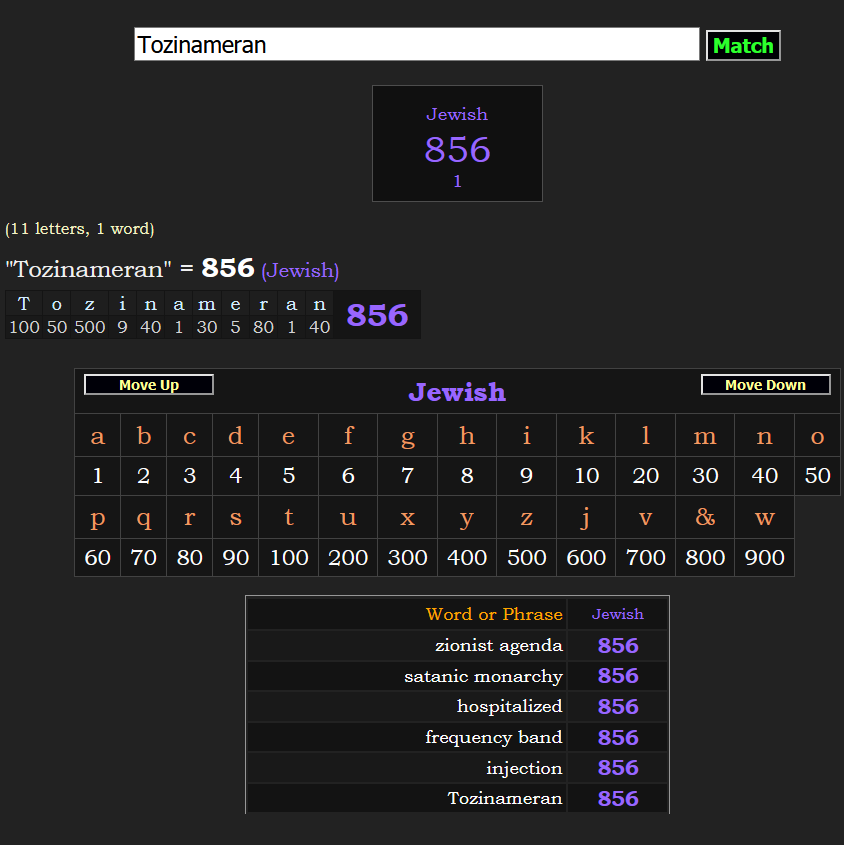The height and width of the screenshot is (845, 844).
Task: Click letter 'g' in the cipher chart
Action: pos(407,435)
